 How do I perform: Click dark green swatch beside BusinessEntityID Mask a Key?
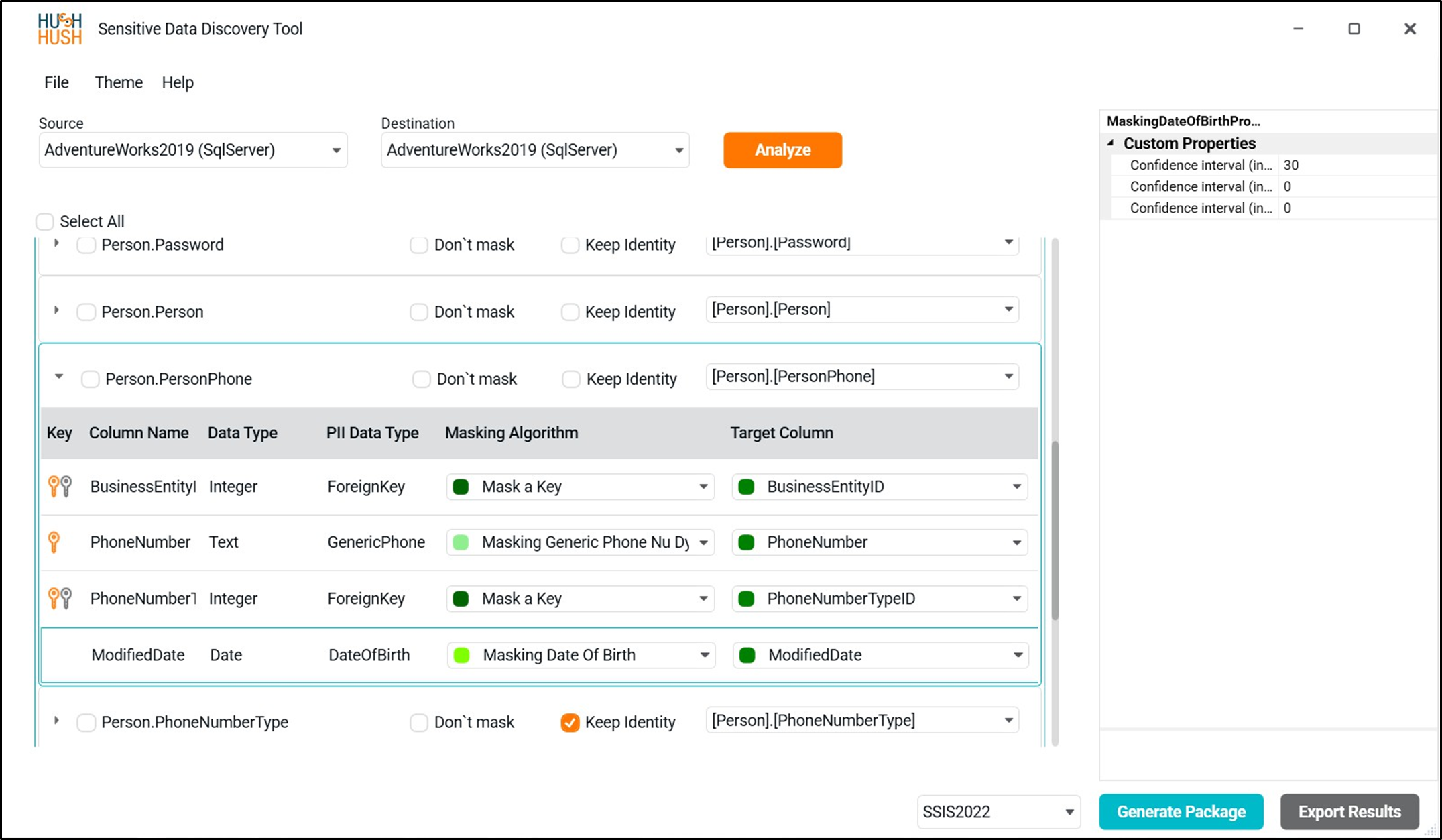(461, 487)
